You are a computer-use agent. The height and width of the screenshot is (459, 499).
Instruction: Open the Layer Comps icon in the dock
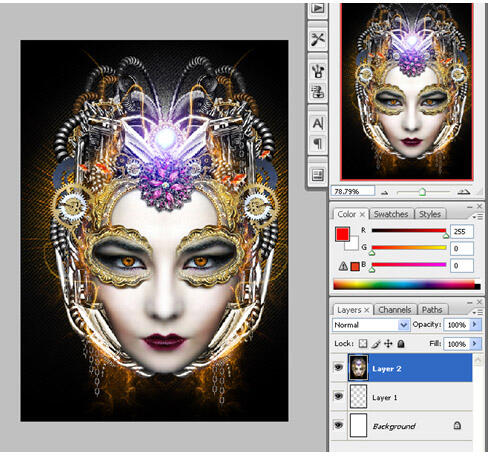click(317, 175)
